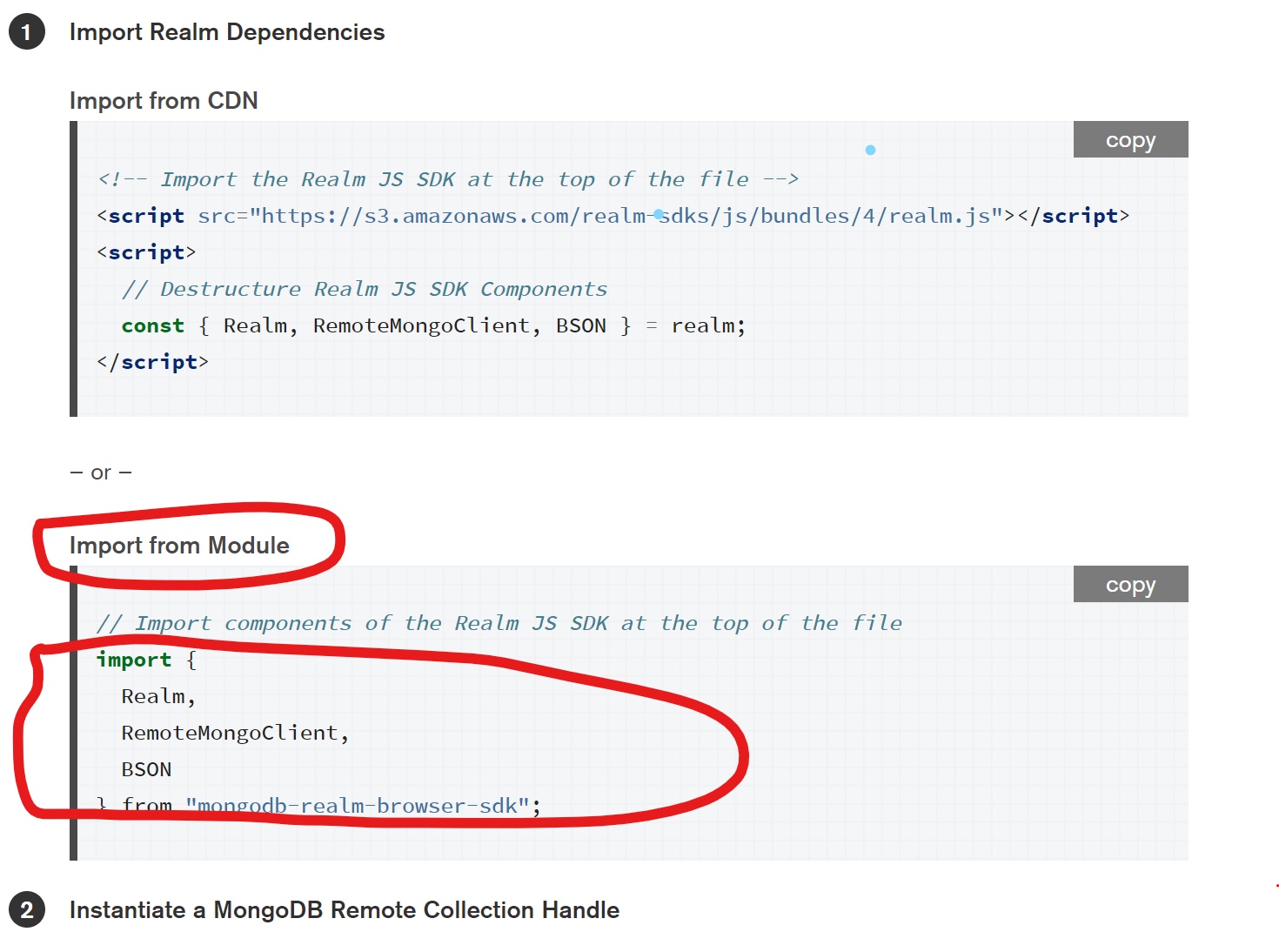The width and height of the screenshot is (1279, 952).
Task: Select the Import Realm Dependencies heading
Action: (226, 32)
